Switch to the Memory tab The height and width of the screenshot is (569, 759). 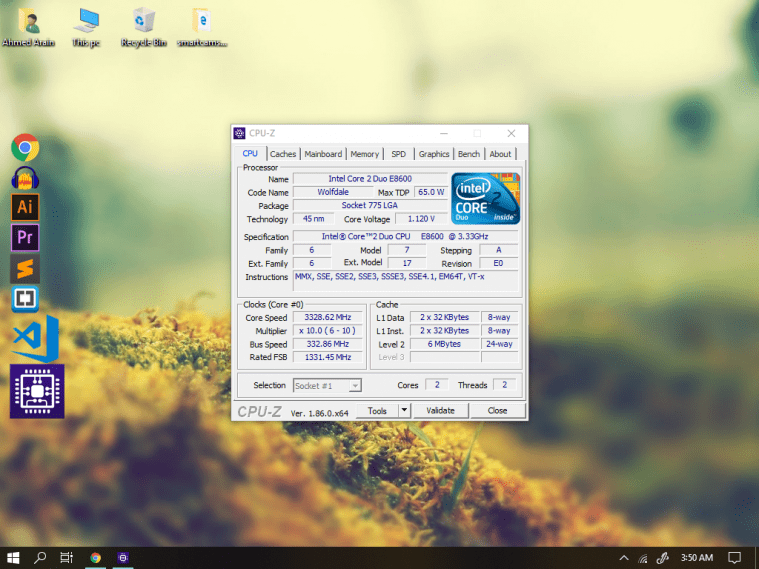(x=364, y=154)
